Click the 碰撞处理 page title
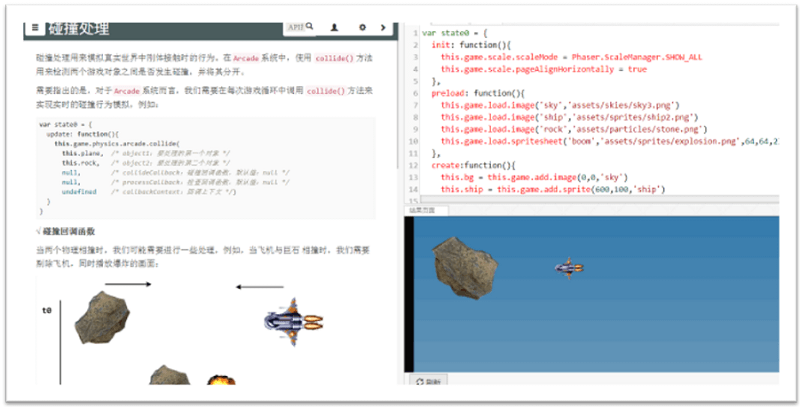The width and height of the screenshot is (800, 407). pos(79,29)
